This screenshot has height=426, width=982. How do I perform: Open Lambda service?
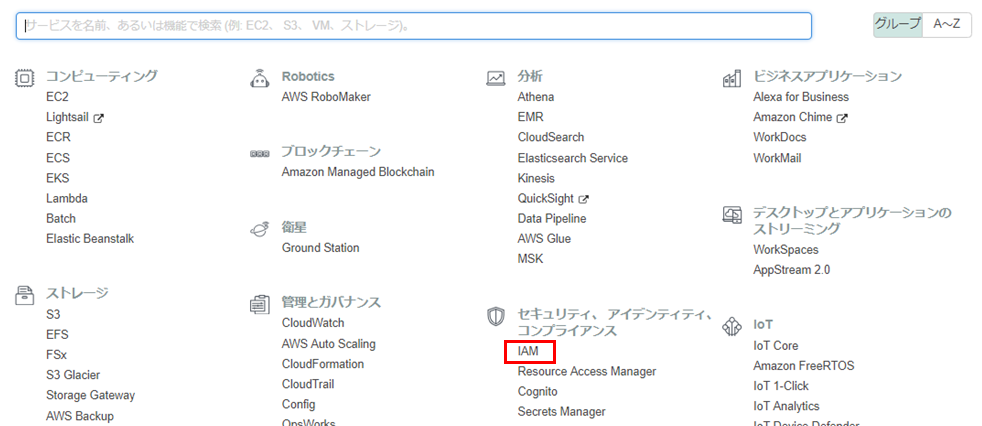coord(66,199)
